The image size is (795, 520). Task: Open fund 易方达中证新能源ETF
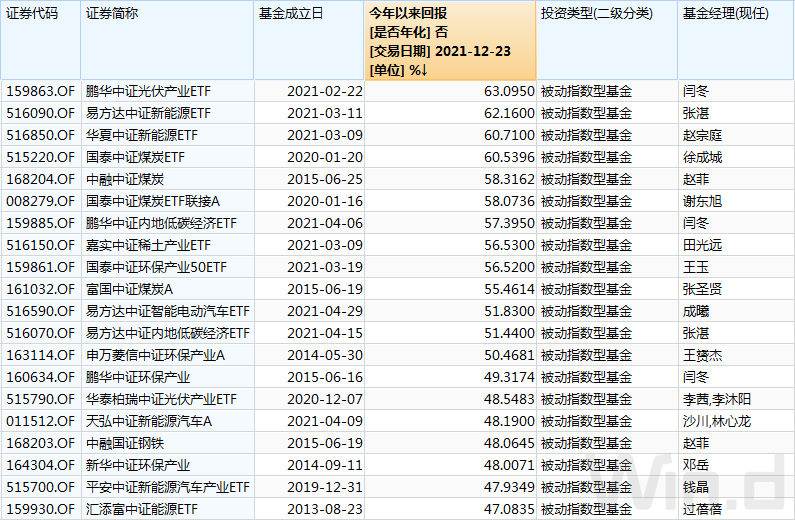coord(148,114)
